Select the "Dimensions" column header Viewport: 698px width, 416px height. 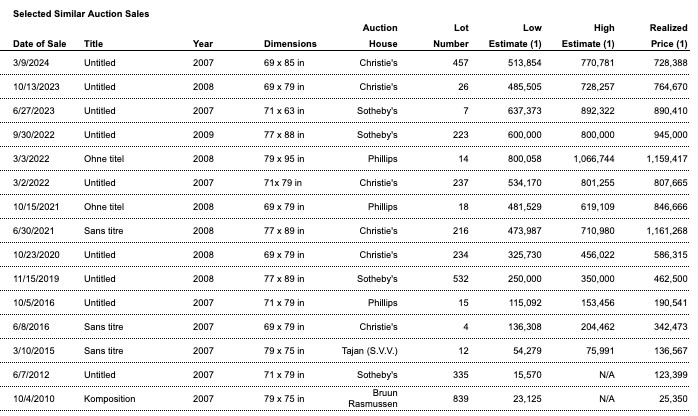pyautogui.click(x=290, y=44)
